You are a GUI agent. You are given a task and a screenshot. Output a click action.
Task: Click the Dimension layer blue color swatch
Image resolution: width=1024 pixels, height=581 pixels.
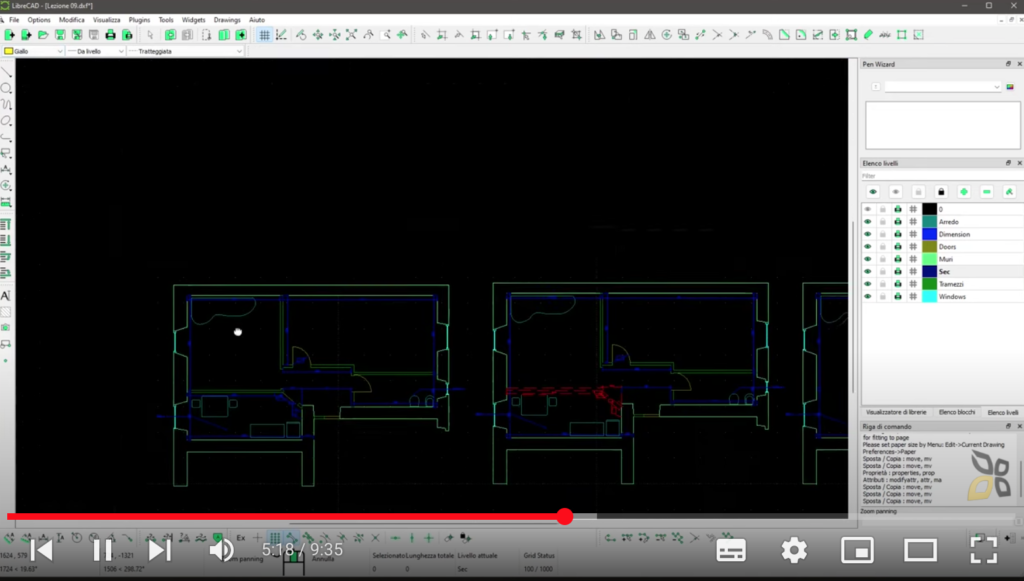(929, 234)
